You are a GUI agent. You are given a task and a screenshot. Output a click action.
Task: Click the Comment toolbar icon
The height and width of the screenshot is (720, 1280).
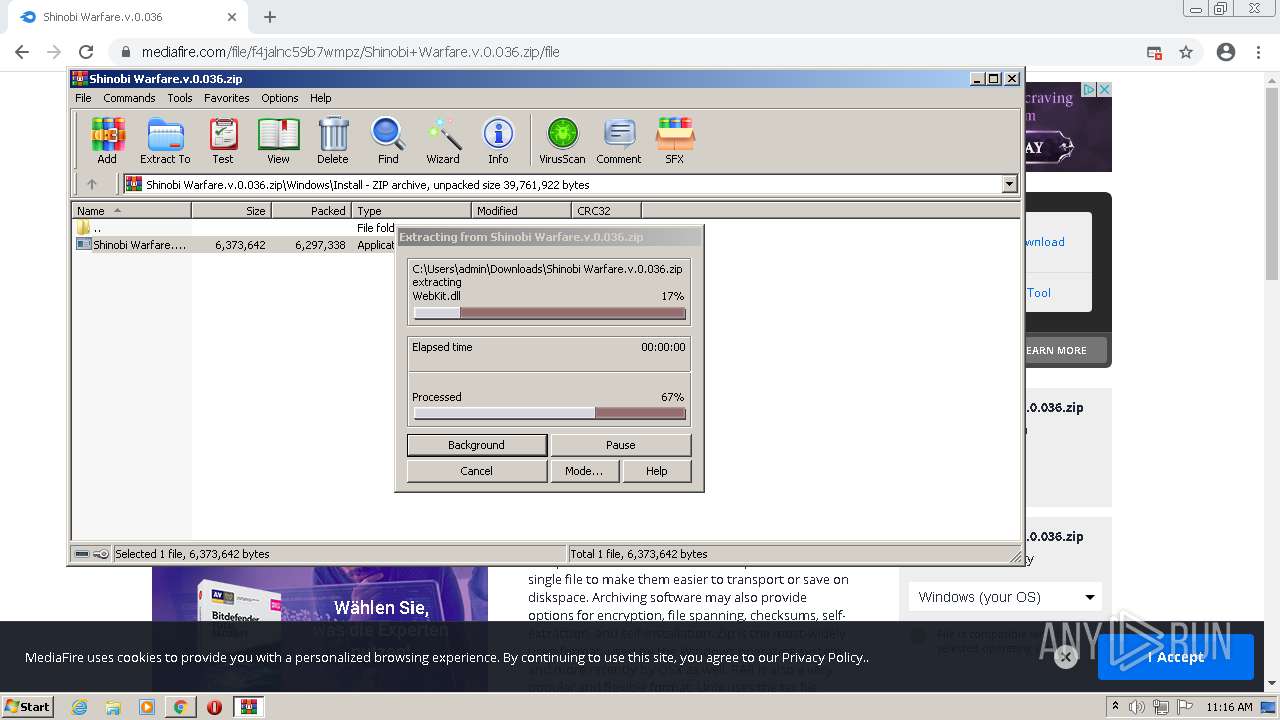[619, 140]
